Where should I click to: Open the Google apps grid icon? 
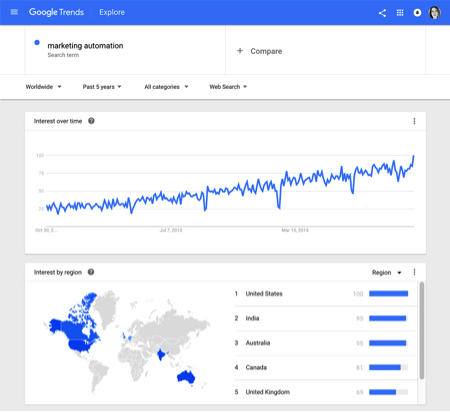[400, 13]
